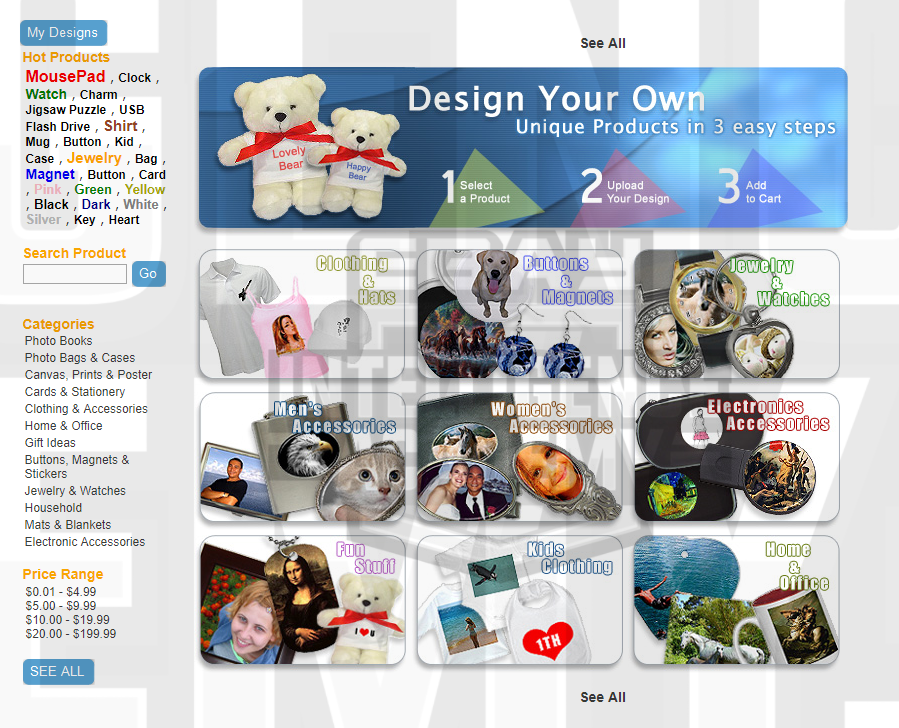Click the My Designs button
This screenshot has height=728, width=899.
pyautogui.click(x=63, y=33)
